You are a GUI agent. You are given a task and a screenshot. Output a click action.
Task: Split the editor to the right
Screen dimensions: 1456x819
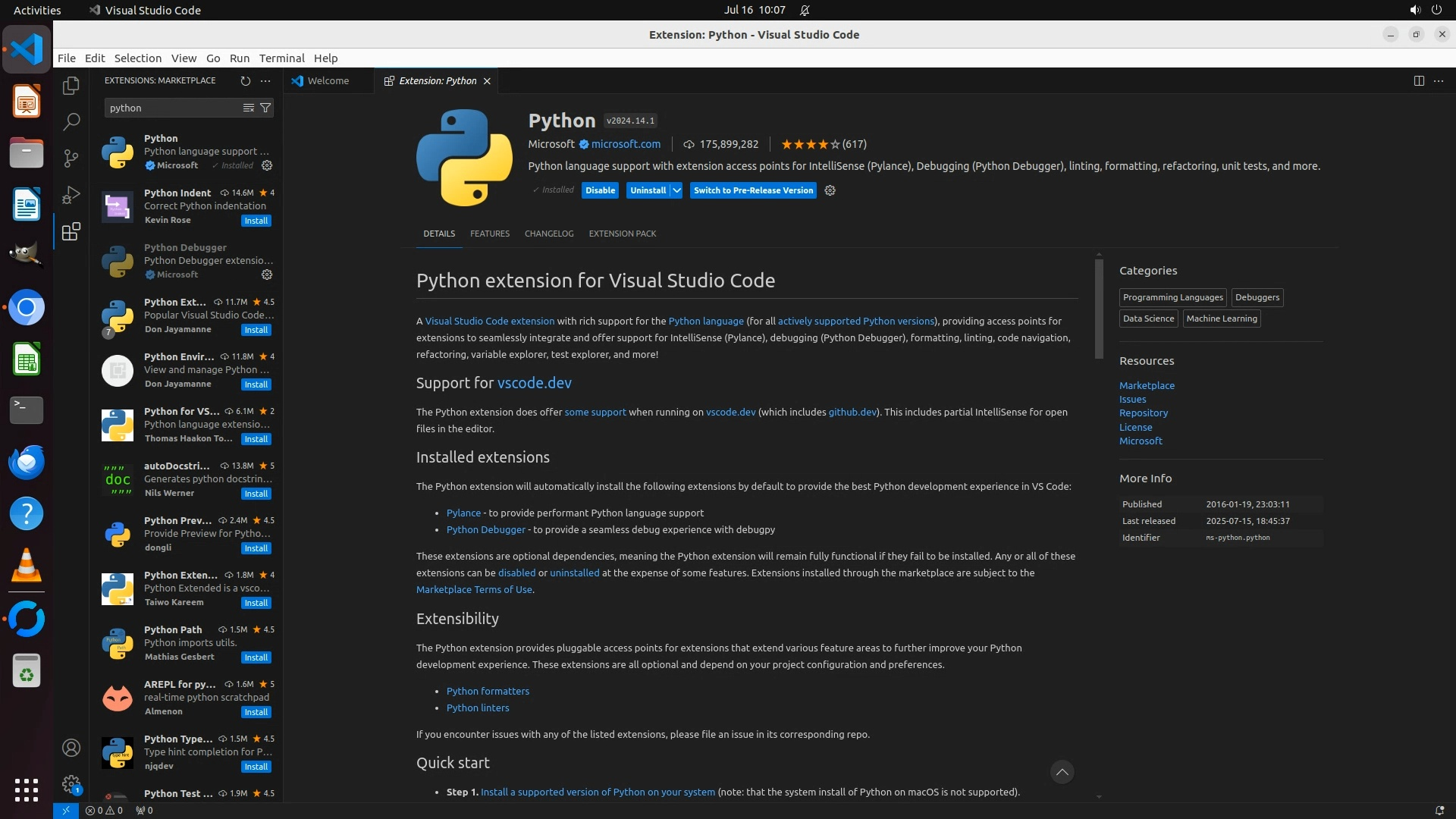pos(1418,80)
